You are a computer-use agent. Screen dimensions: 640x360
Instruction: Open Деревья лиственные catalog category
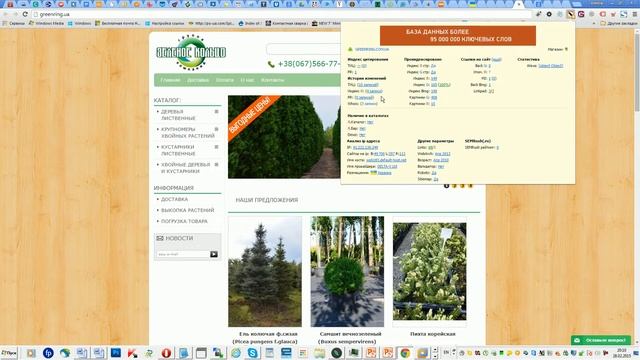click(x=178, y=115)
